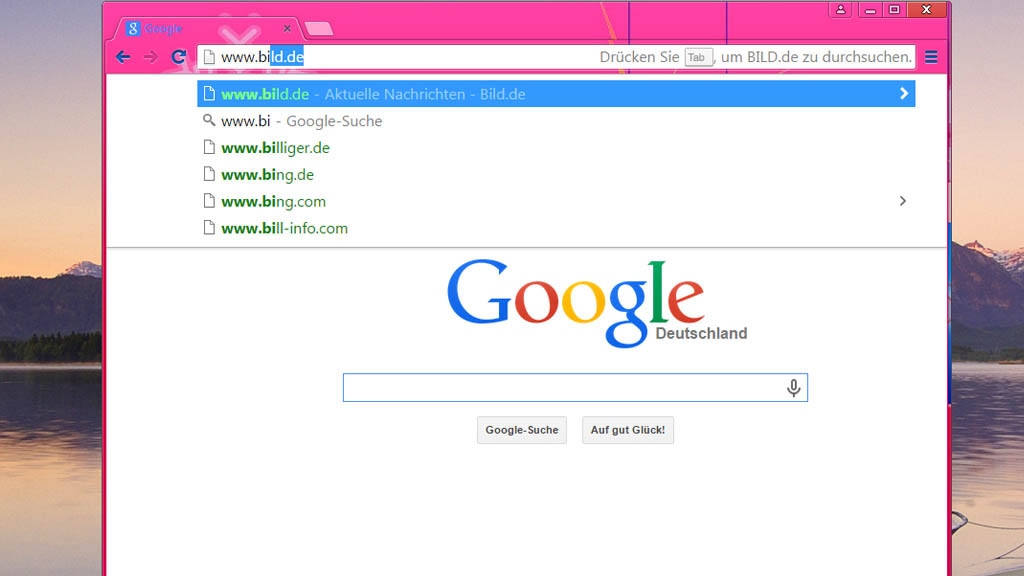1024x576 pixels.
Task: Select the www.bi Google-Suche suggestion
Action: pyautogui.click(x=556, y=121)
